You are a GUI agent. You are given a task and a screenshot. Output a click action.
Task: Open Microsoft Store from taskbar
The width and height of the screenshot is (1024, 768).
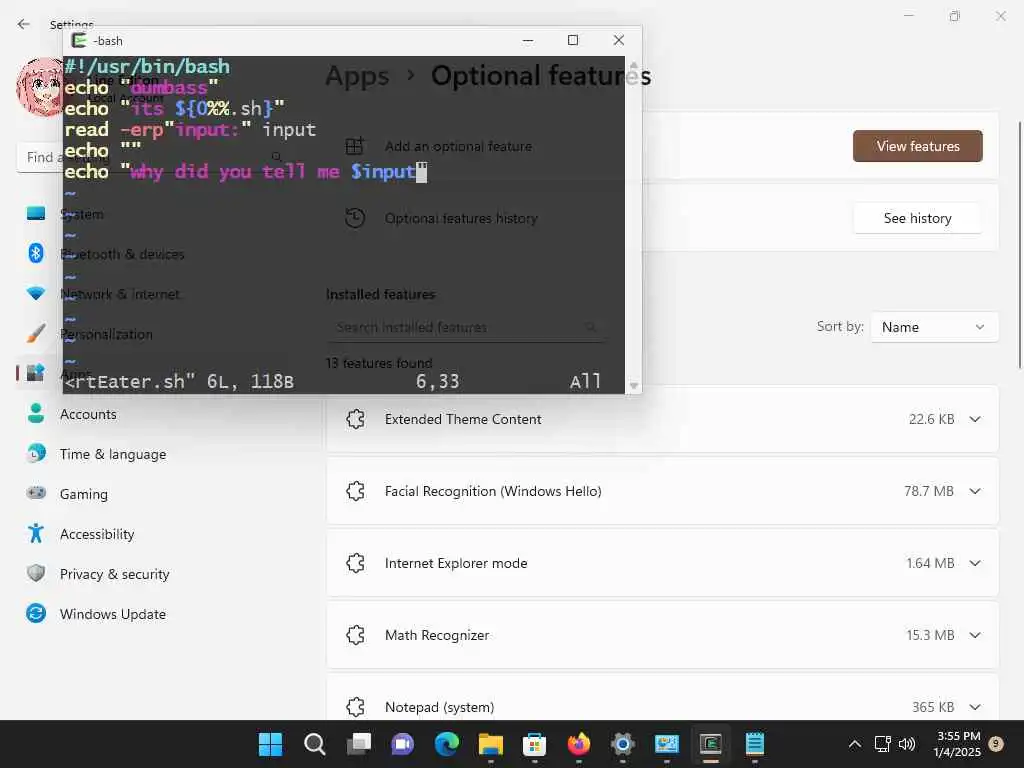click(x=534, y=744)
